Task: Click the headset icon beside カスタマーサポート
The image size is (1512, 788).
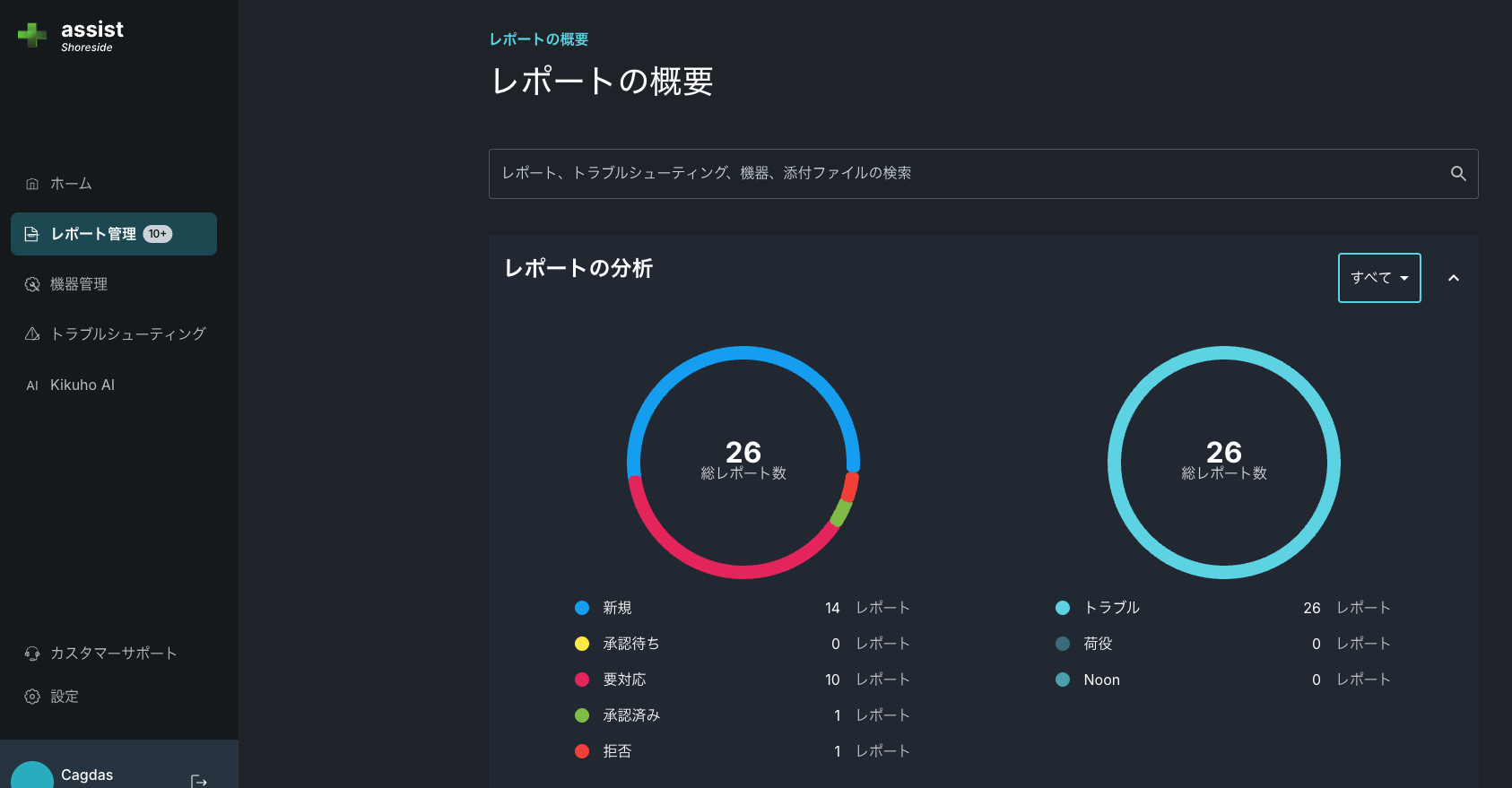Action: click(x=32, y=654)
